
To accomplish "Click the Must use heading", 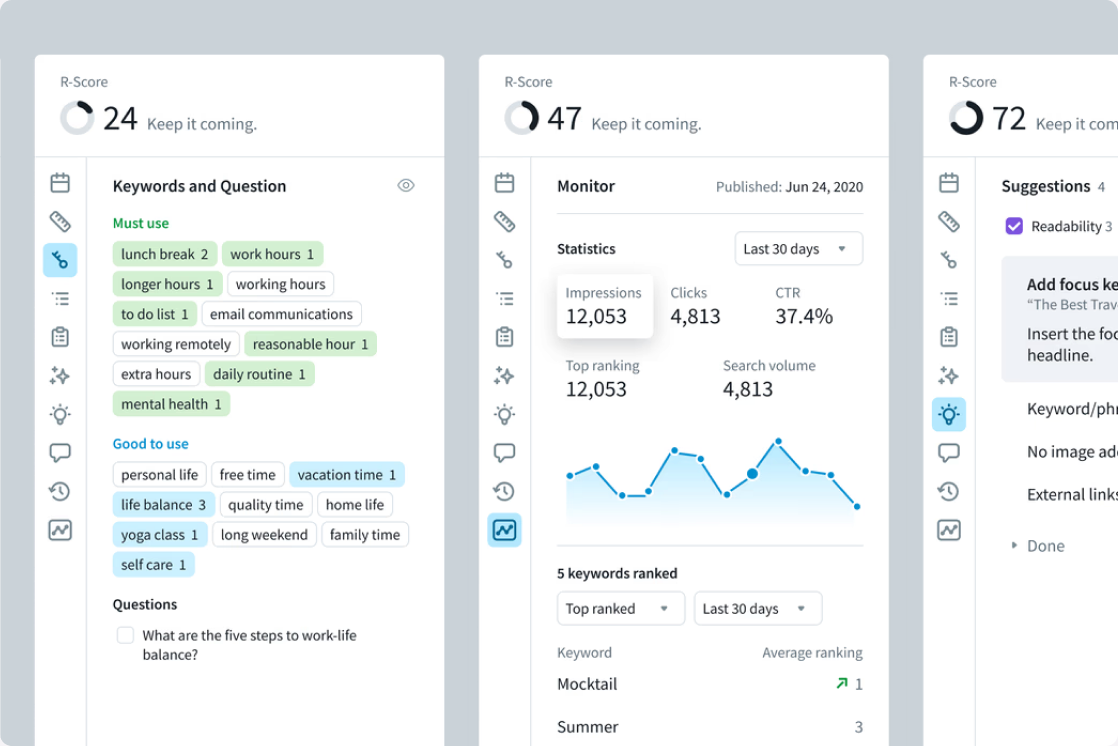I will 140,223.
